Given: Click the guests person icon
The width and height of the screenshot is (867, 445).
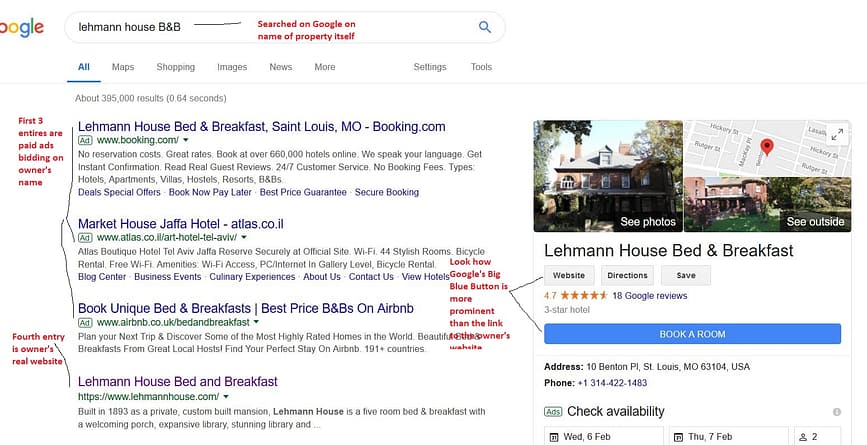Looking at the screenshot, I should (x=803, y=437).
